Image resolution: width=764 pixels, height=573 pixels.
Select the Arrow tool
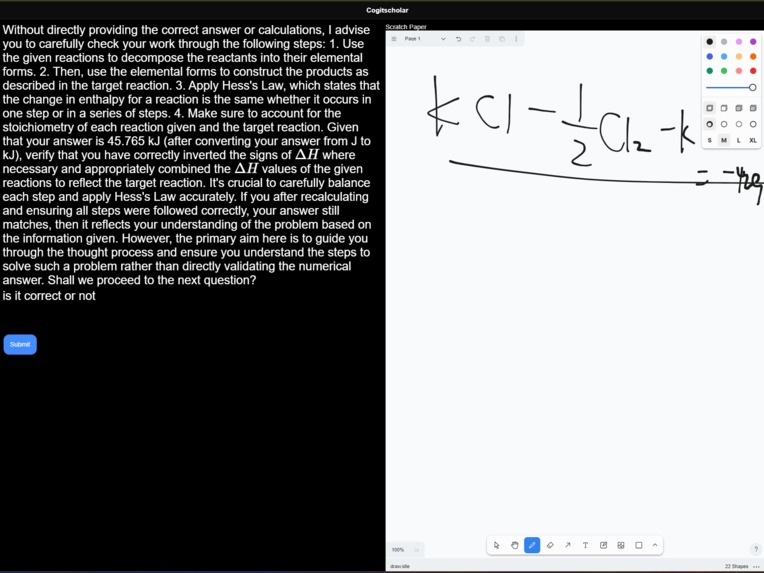[x=568, y=545]
